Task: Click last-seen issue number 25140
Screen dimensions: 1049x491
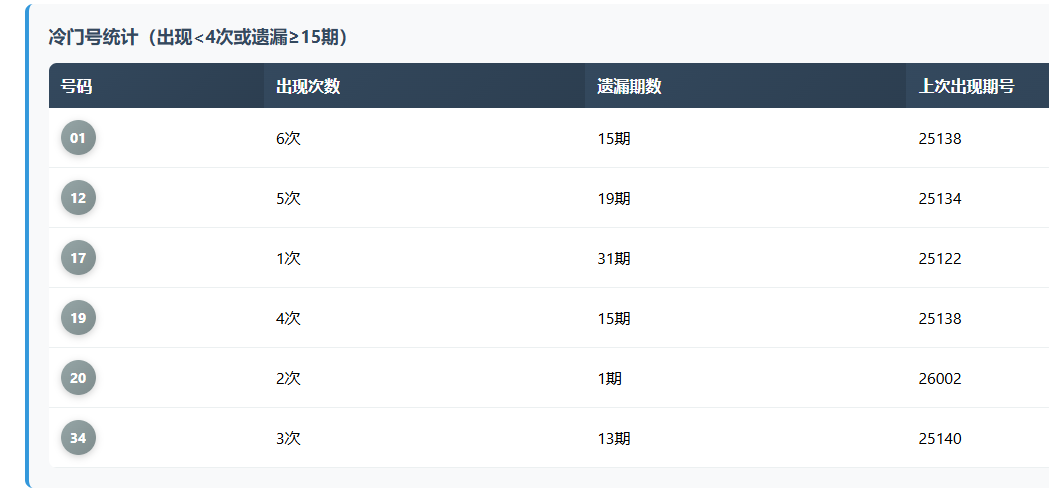Action: [x=939, y=439]
